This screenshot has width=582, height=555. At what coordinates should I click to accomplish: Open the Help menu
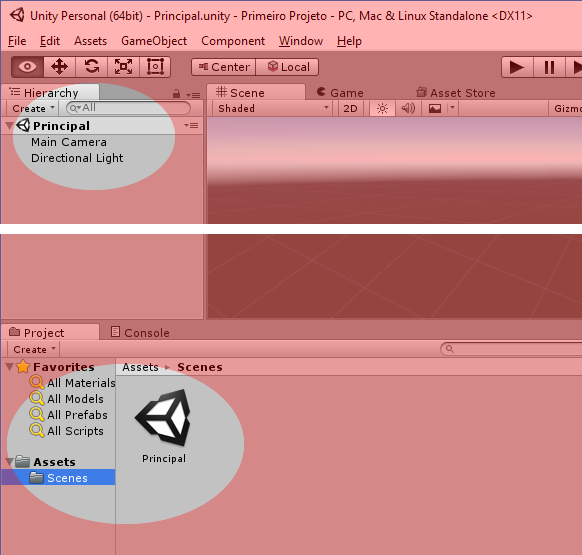pos(349,41)
